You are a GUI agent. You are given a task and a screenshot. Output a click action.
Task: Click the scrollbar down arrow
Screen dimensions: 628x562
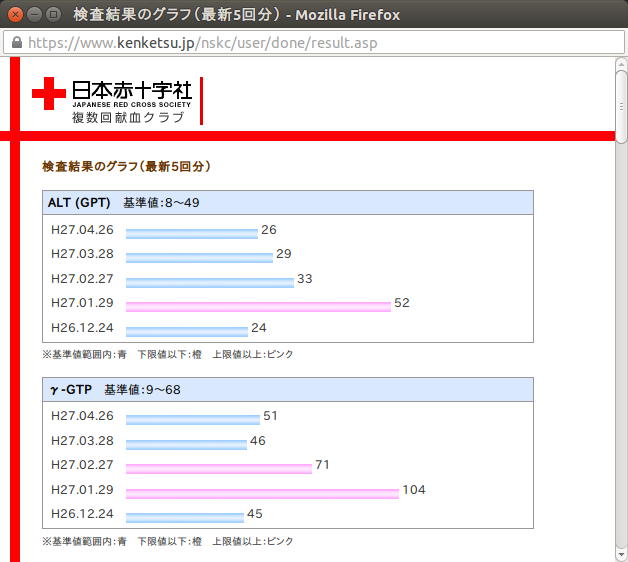(621, 555)
